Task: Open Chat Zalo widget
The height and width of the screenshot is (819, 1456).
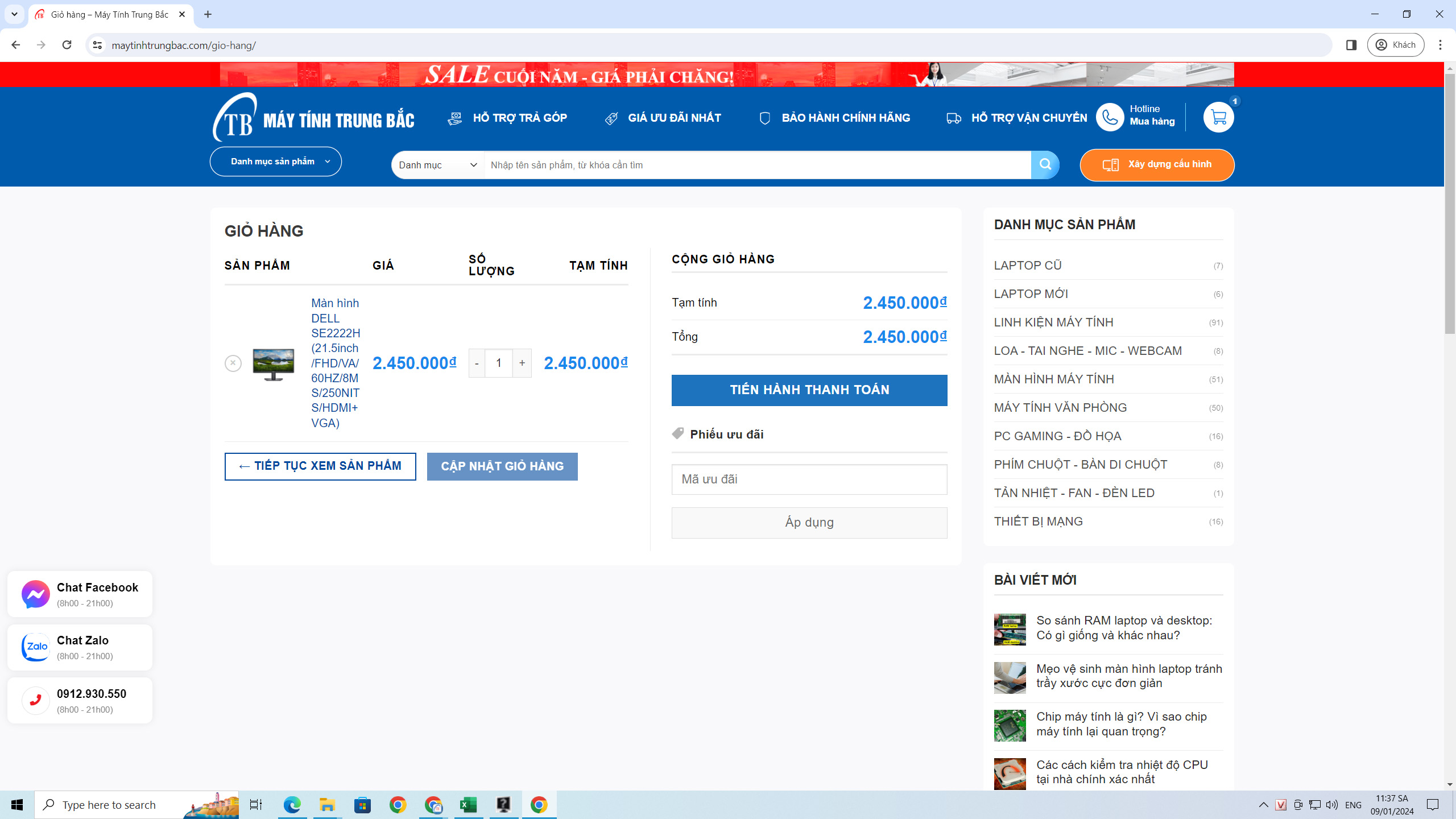Action: [x=80, y=647]
